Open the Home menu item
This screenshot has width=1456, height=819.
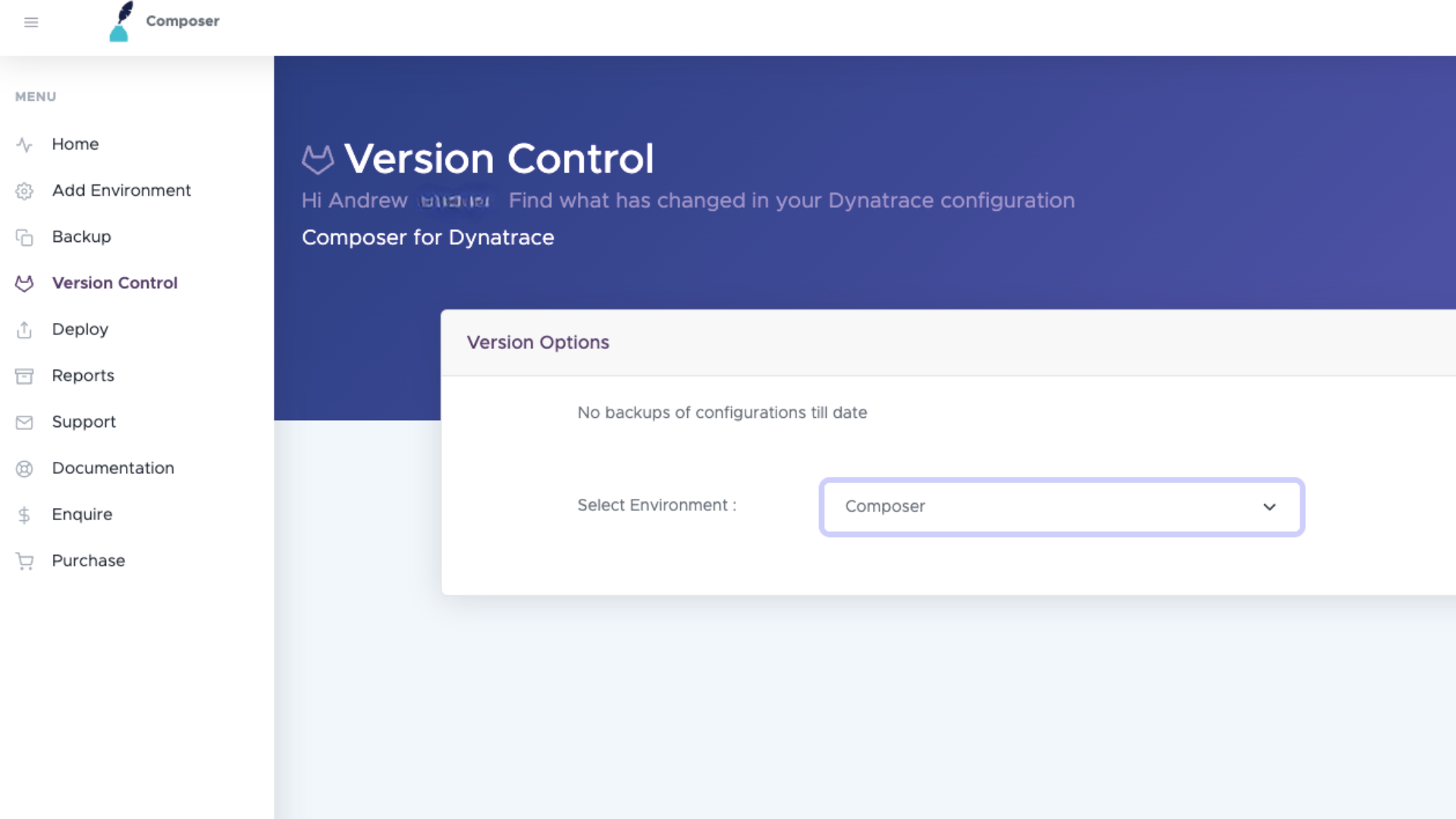click(75, 144)
